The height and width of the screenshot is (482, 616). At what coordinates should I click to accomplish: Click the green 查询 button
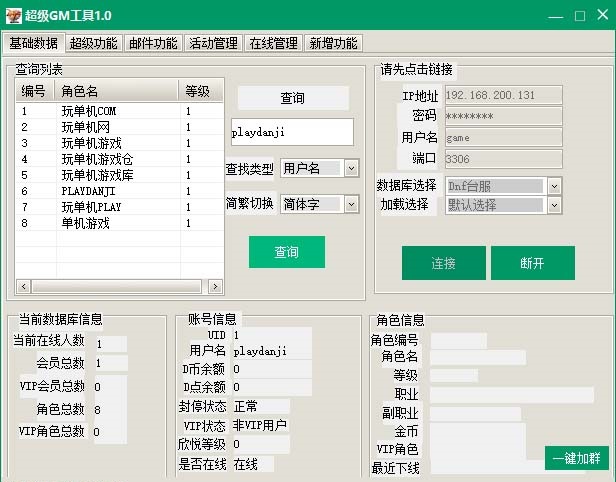pyautogui.click(x=287, y=252)
